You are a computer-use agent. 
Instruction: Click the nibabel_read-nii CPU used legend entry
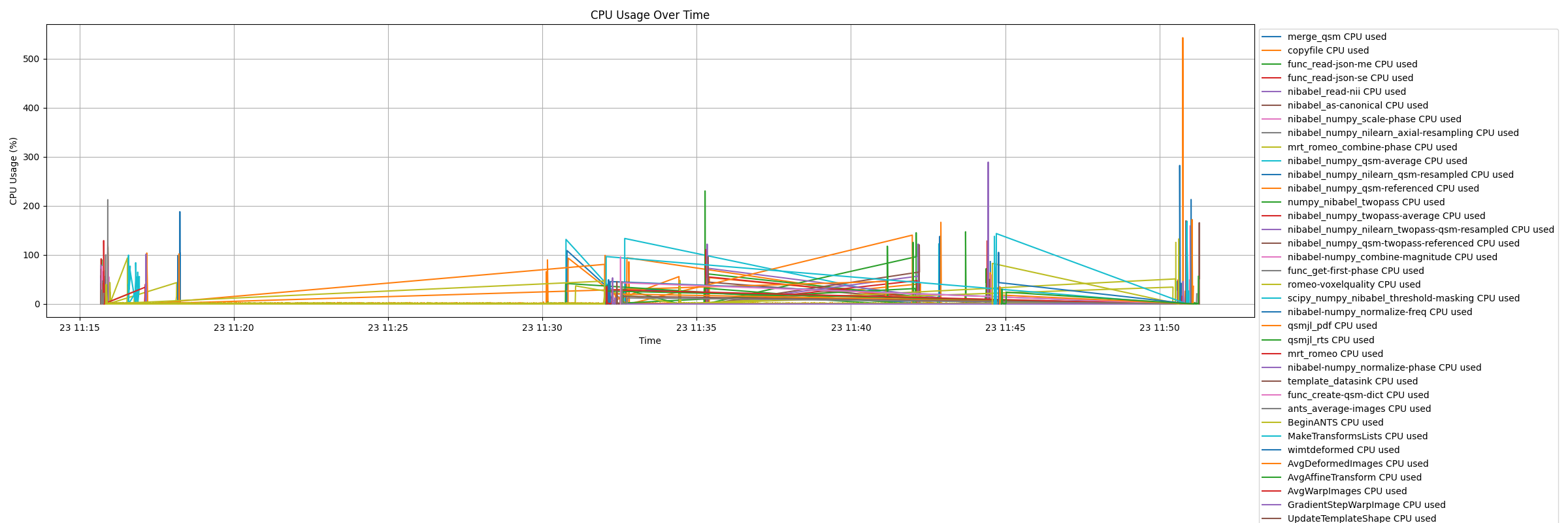pyautogui.click(x=1333, y=92)
